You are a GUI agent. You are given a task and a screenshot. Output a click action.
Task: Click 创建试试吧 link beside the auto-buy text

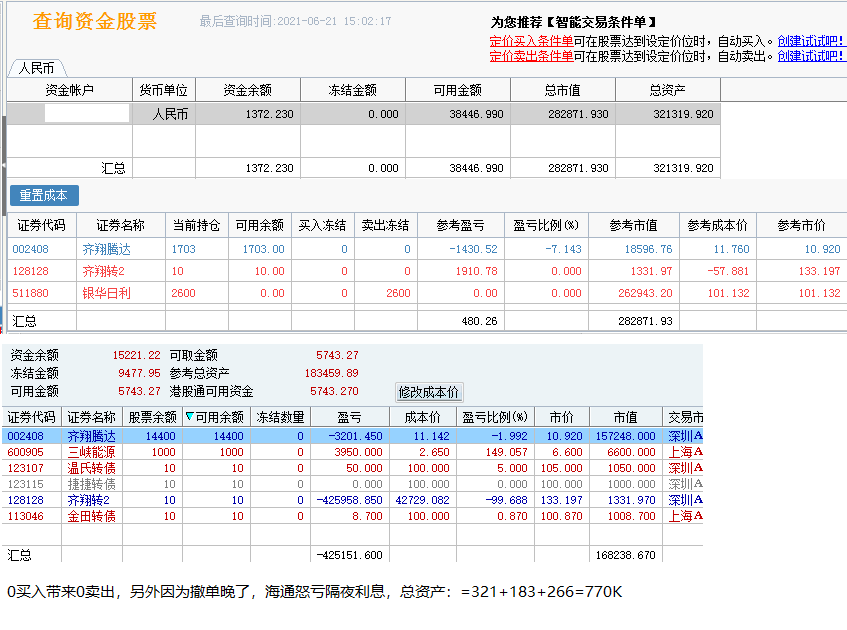tap(811, 41)
